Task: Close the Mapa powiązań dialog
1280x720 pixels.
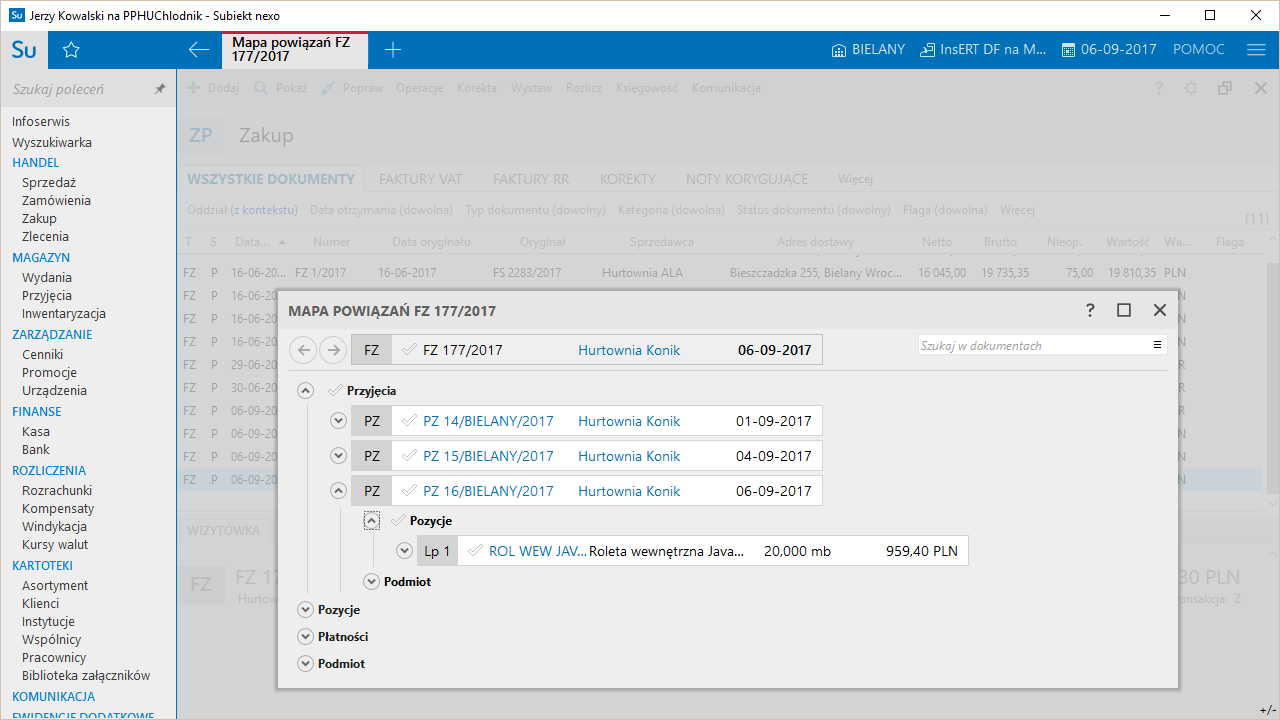Action: [1160, 311]
